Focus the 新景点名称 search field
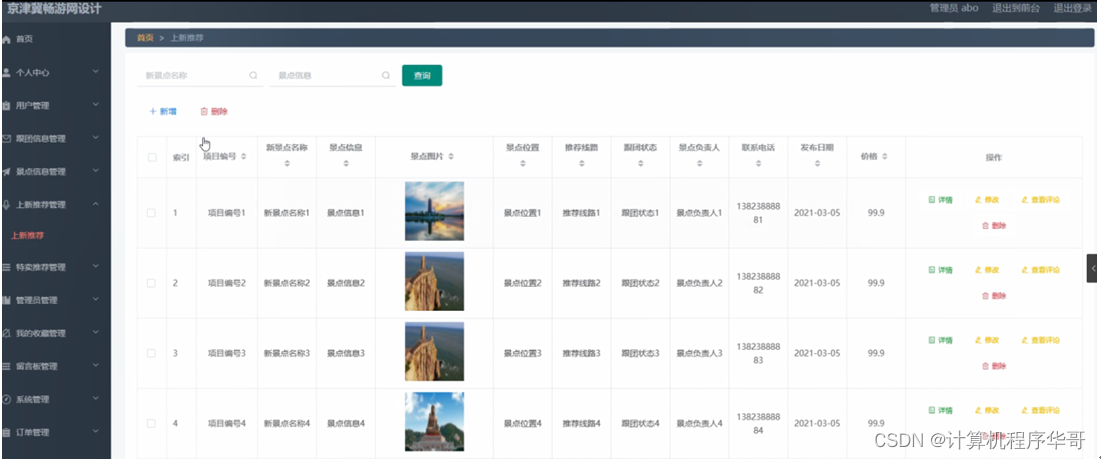 point(199,75)
